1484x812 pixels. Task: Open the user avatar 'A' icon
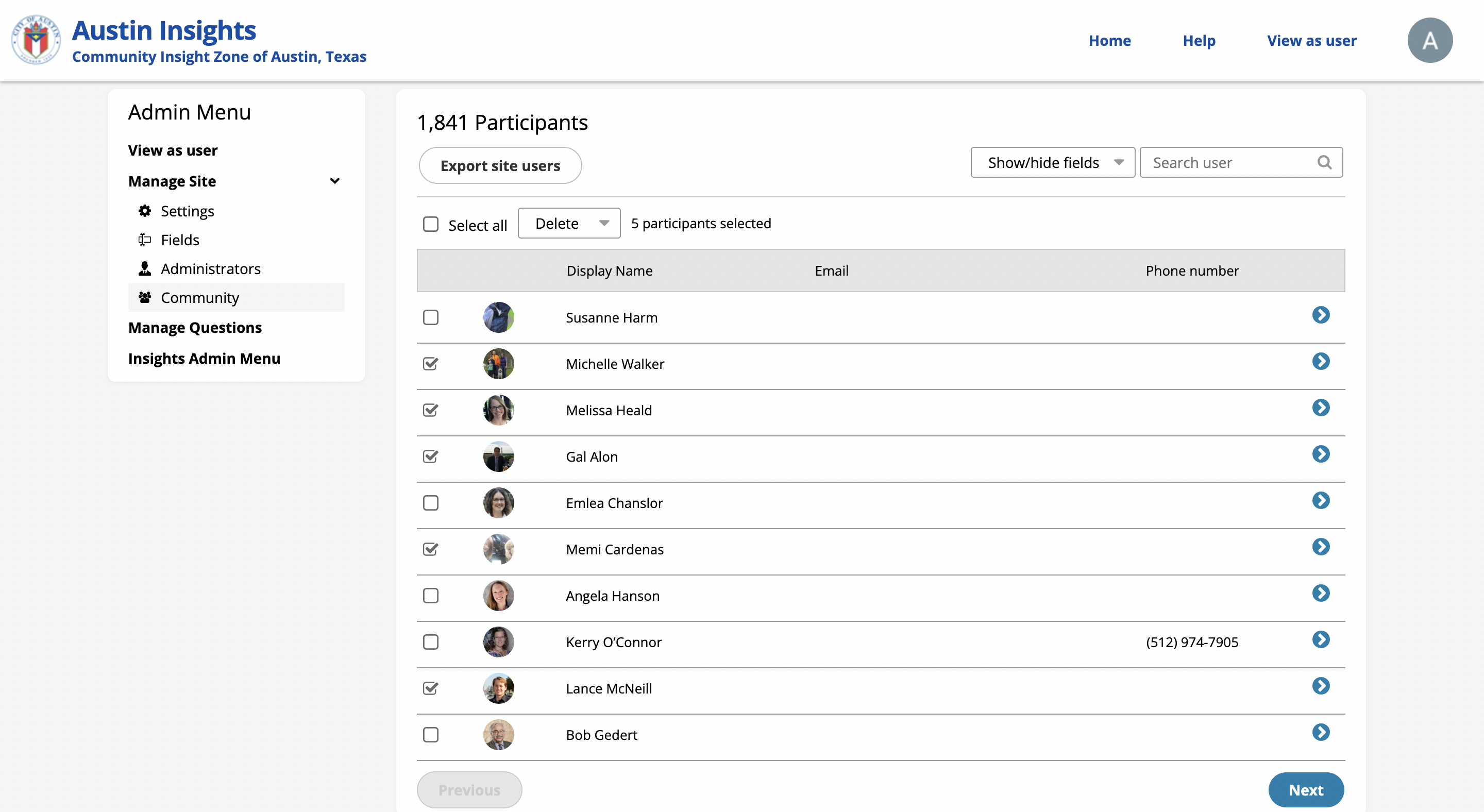pyautogui.click(x=1429, y=40)
